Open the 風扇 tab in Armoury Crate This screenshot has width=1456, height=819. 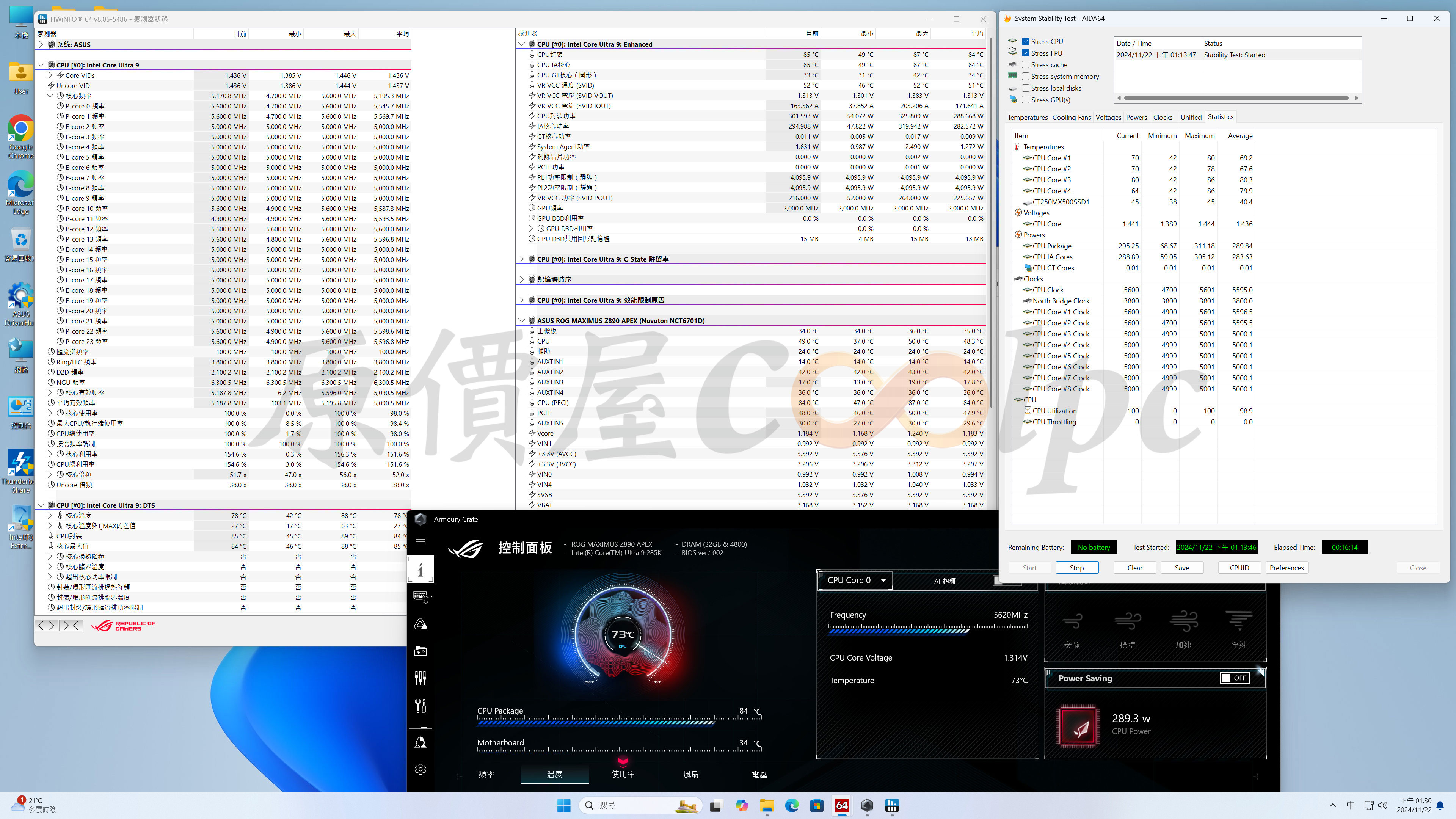click(x=691, y=774)
